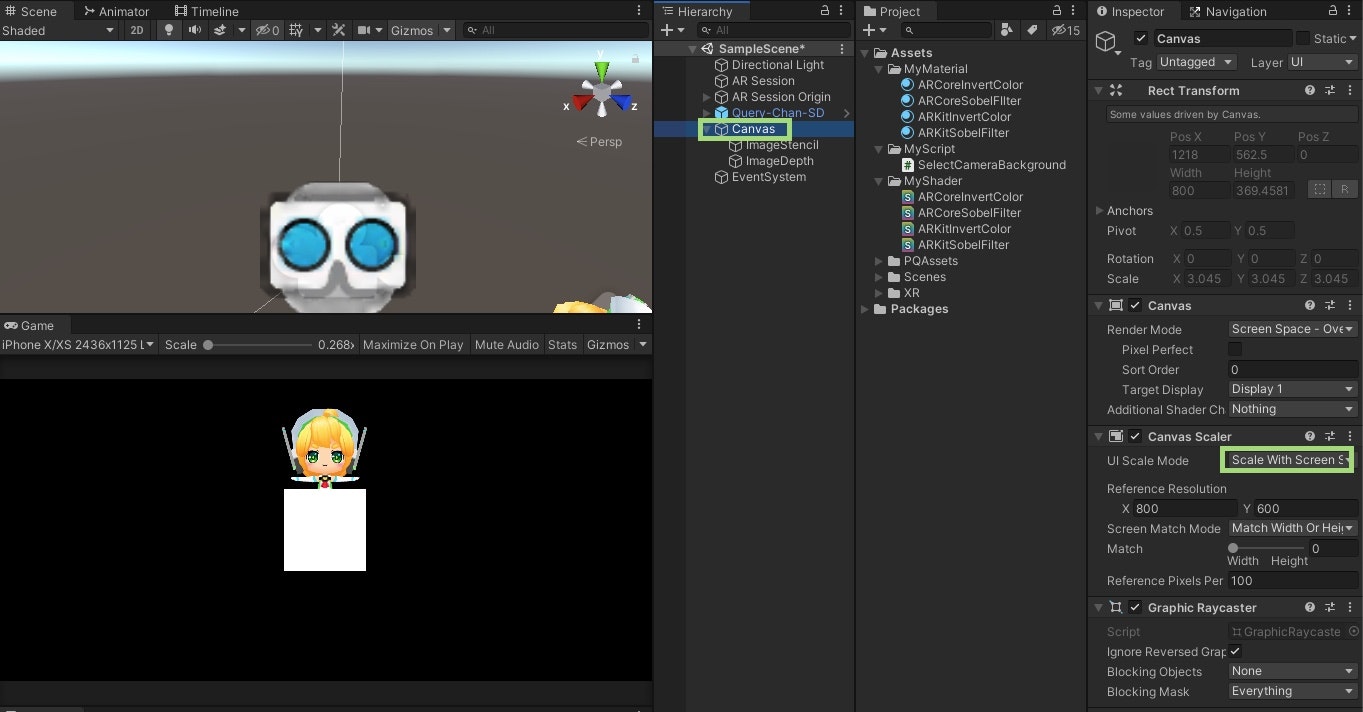Screen dimensions: 1363x712
Task: Disable Canvas Scaler component checkbox
Action: click(1135, 436)
